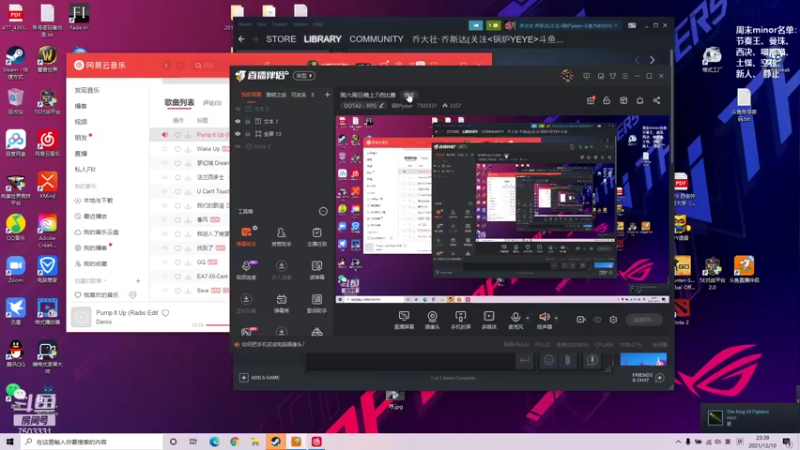Image resolution: width=800 pixels, height=450 pixels.
Task: Click the NetEase now-playing album thumbnail
Action: tap(81, 317)
